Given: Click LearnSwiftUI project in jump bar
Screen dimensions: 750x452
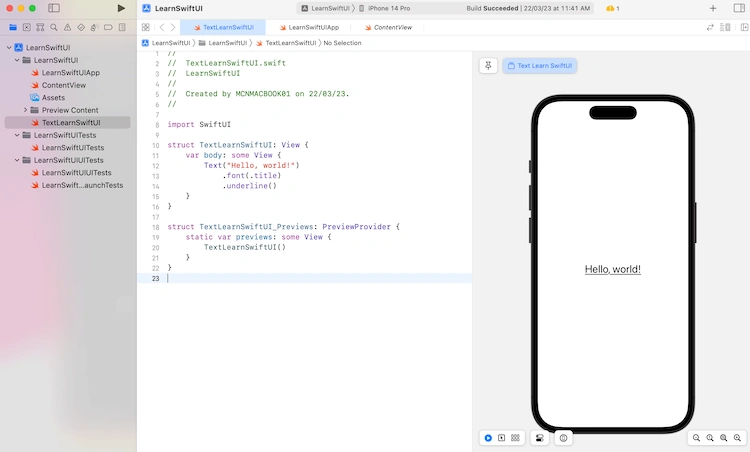Looking at the screenshot, I should point(166,43).
